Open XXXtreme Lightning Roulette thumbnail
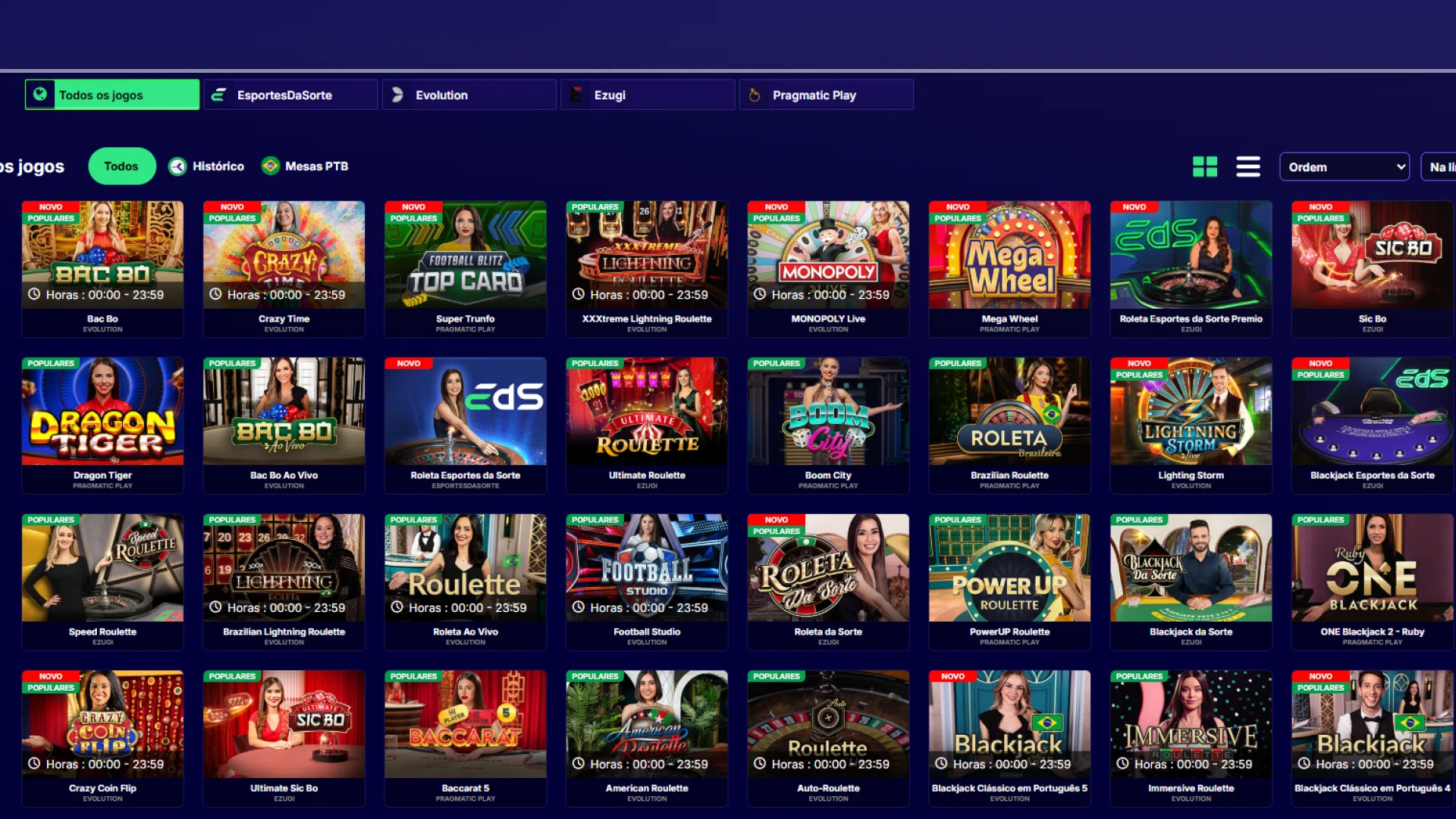1456x819 pixels. coord(647,255)
